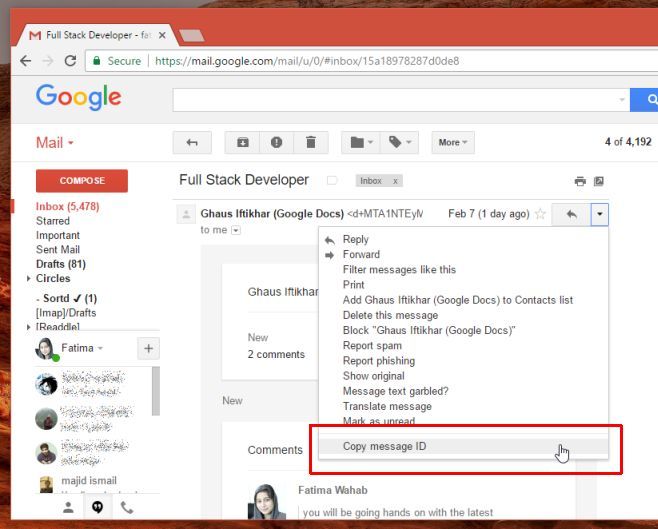Click the chat list scrollbar
The width and height of the screenshot is (658, 529).
(155, 390)
